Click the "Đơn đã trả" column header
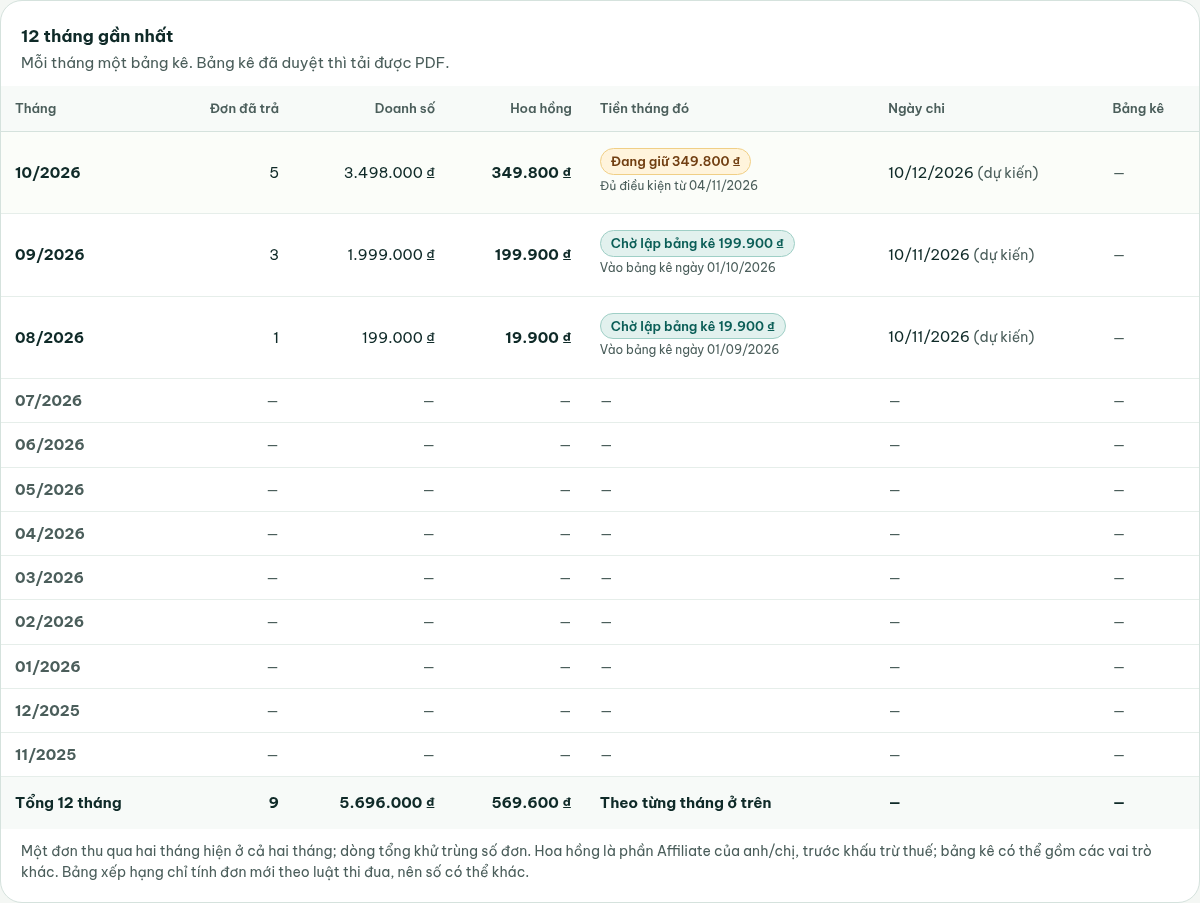The image size is (1200, 903). pos(244,108)
